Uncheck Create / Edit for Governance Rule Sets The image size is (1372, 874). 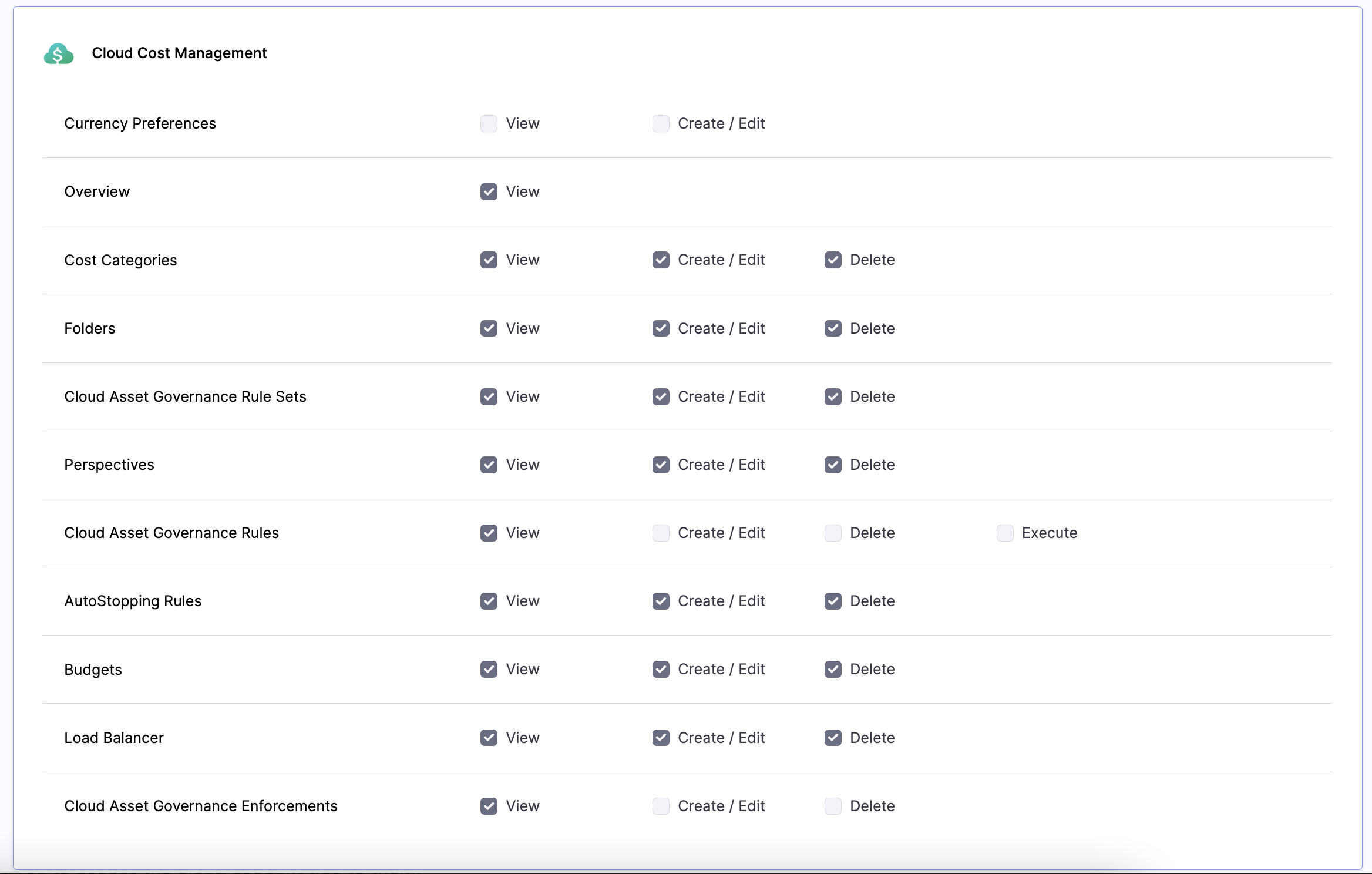pyautogui.click(x=661, y=396)
